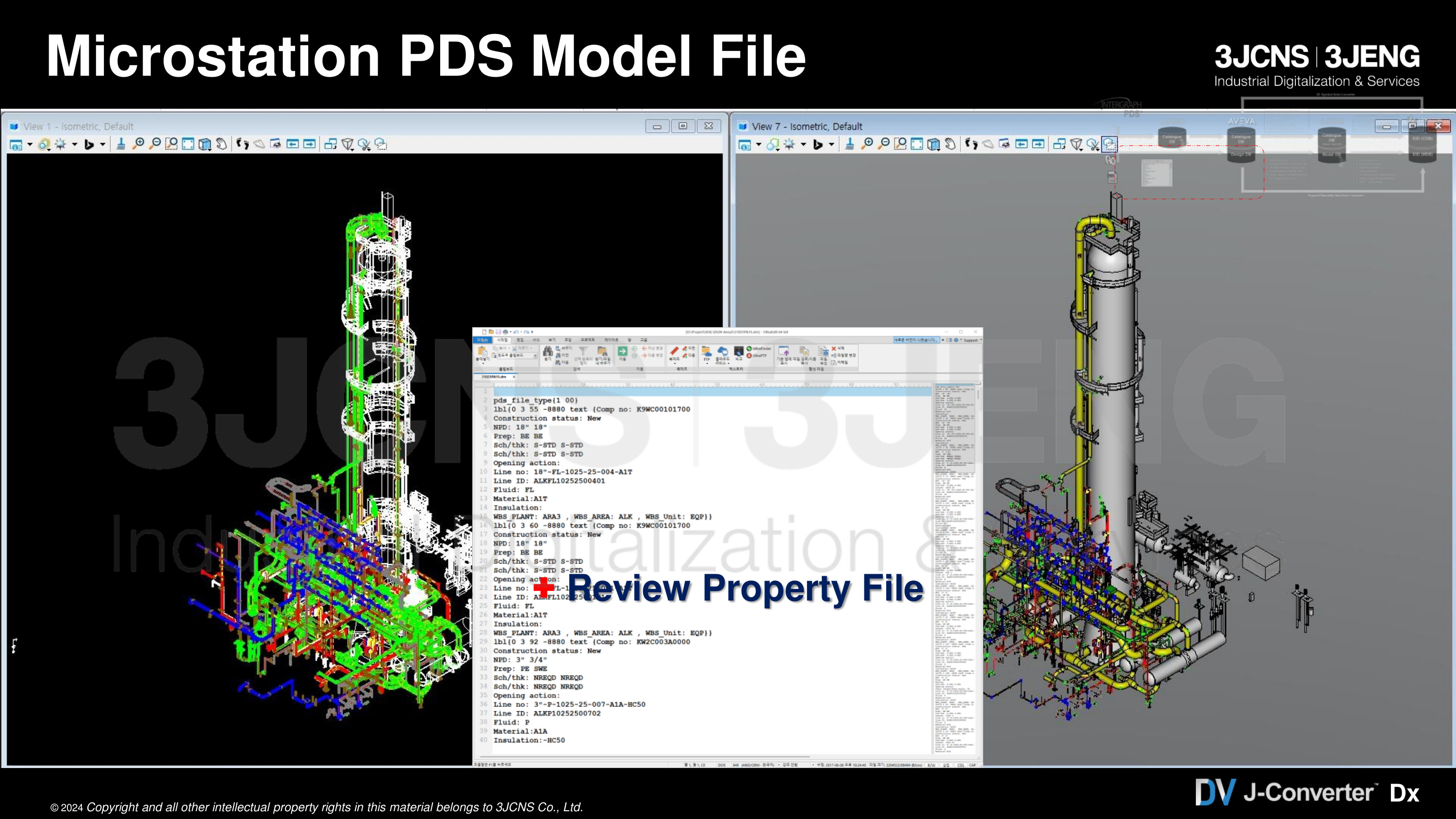Expand arrow beside b icon in View 7

click(831, 145)
